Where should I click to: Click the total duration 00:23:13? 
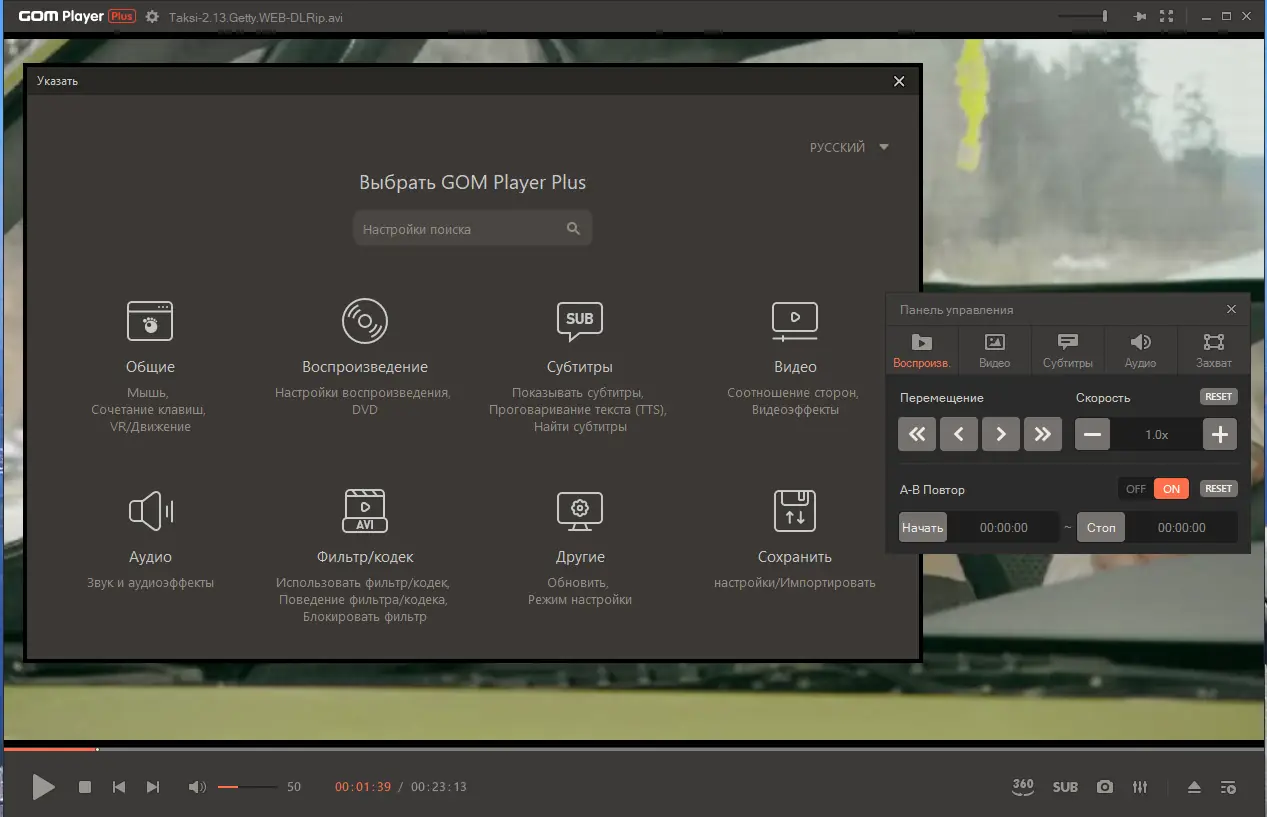pos(439,787)
